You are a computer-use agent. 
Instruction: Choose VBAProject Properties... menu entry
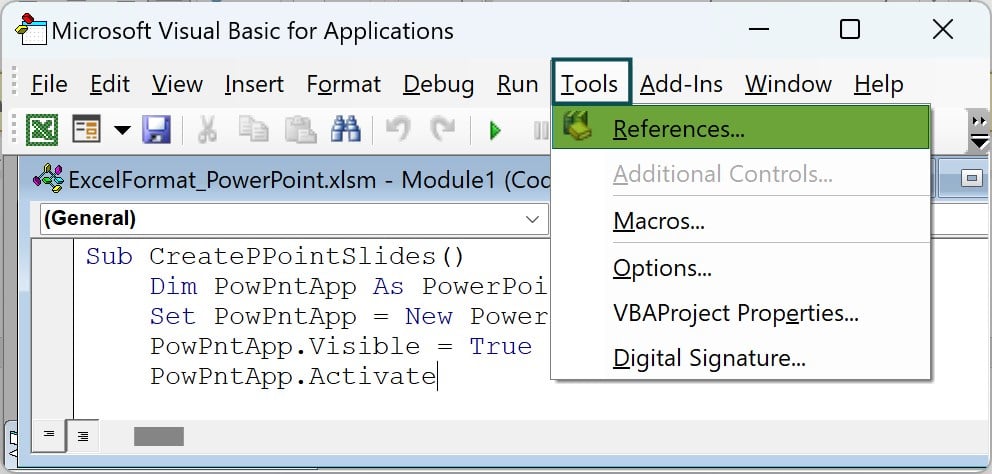pos(741,313)
